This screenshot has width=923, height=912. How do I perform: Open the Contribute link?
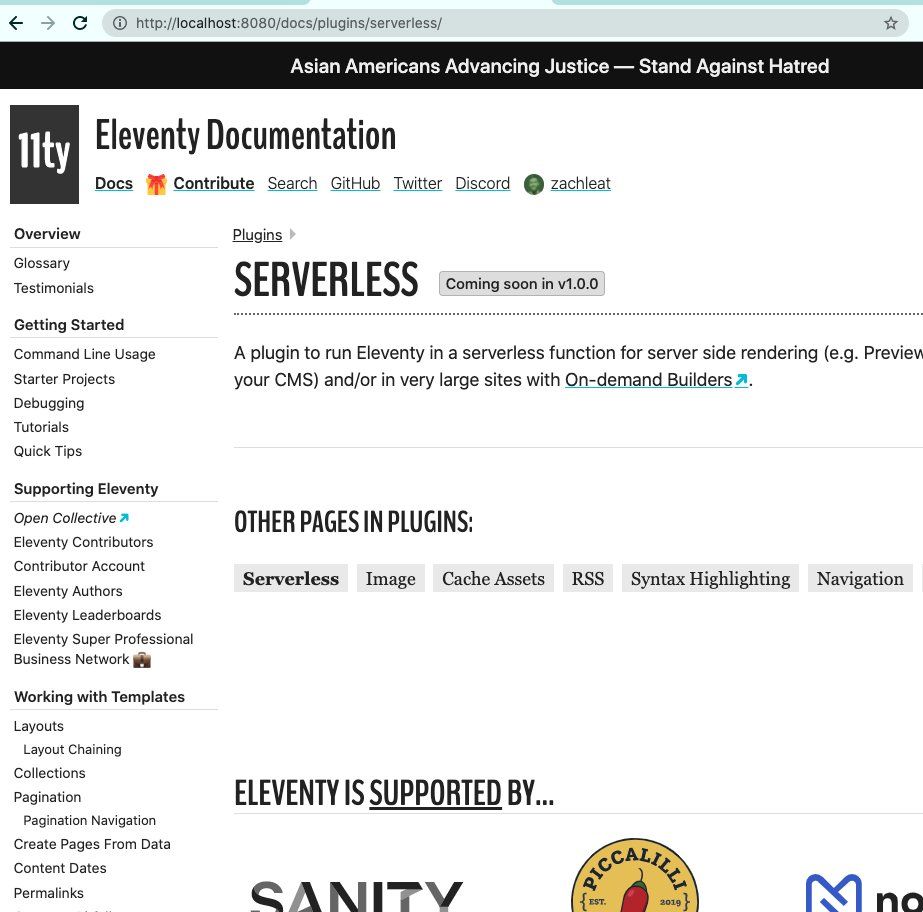[x=214, y=184]
